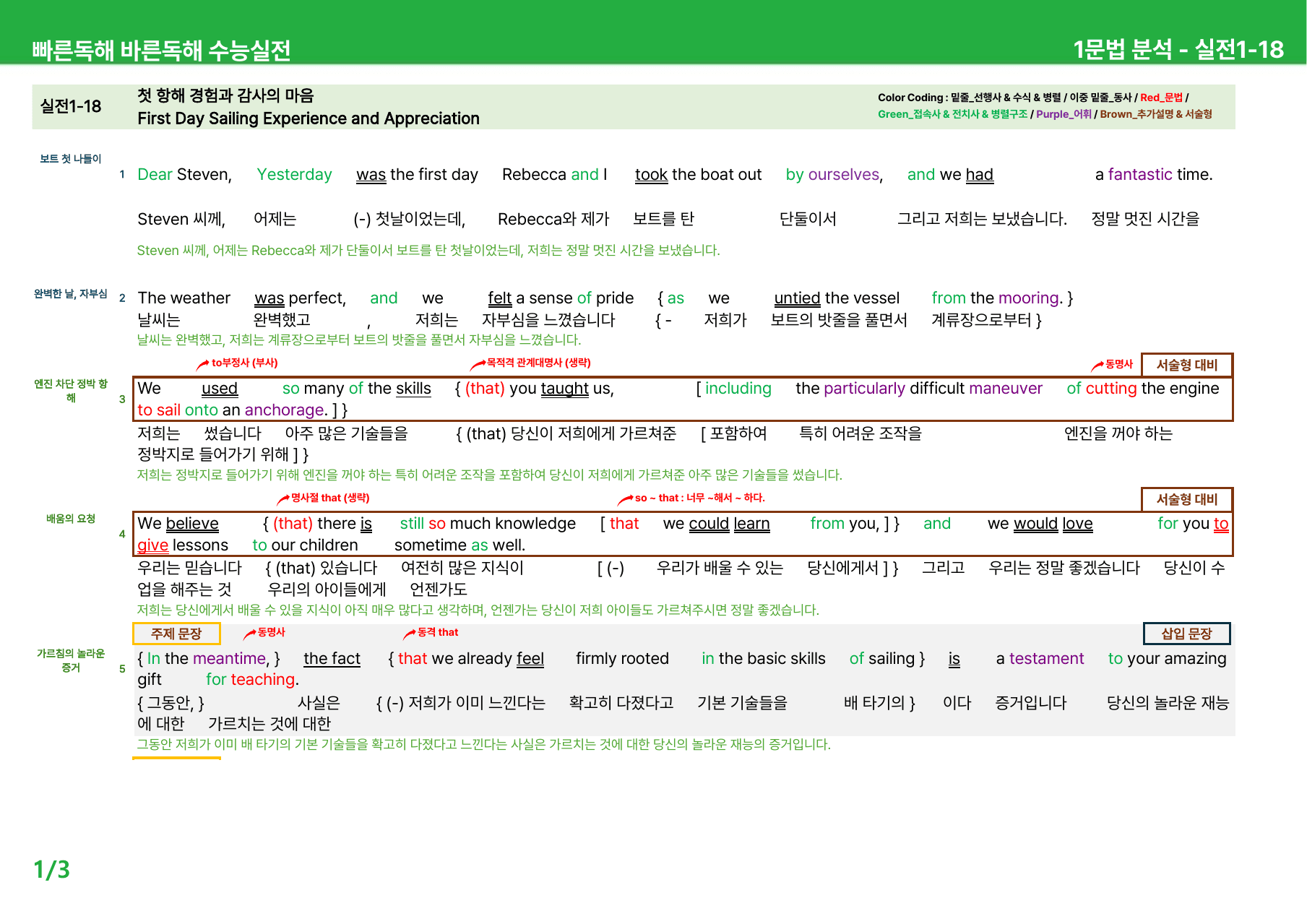Screen dimensions: 1307x924
Task: Click the header label 1문법 분석 - 실전1-18
Action: coord(1178,49)
